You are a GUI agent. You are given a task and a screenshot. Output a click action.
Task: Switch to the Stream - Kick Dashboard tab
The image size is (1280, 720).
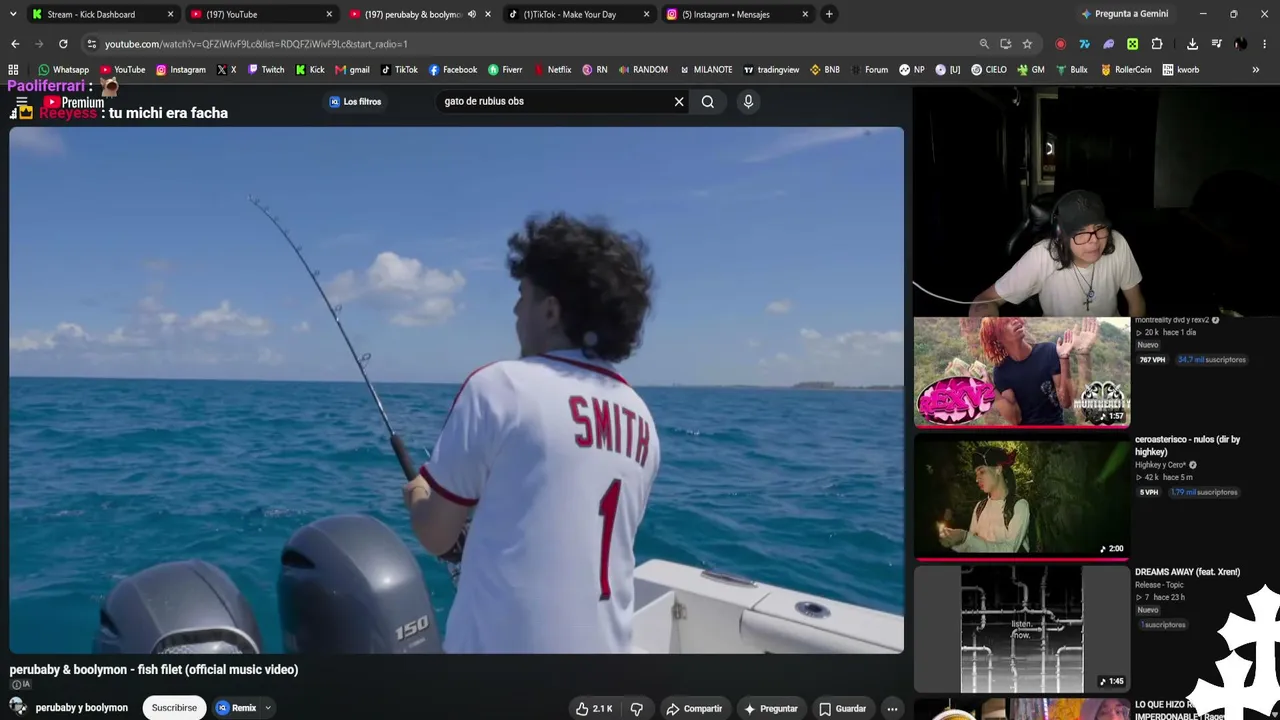(102, 14)
